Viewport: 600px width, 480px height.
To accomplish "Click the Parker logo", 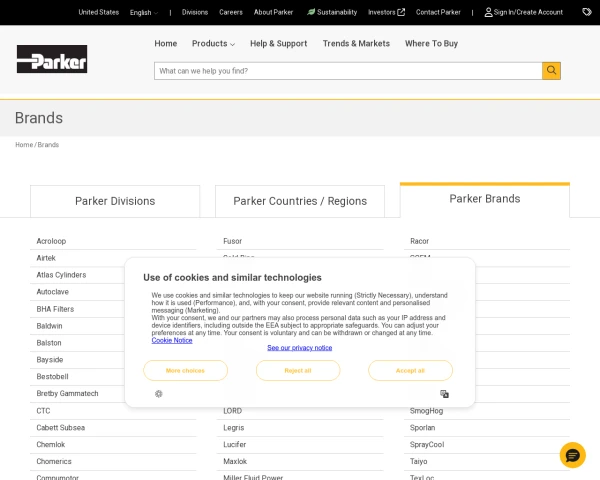I will [x=52, y=59].
